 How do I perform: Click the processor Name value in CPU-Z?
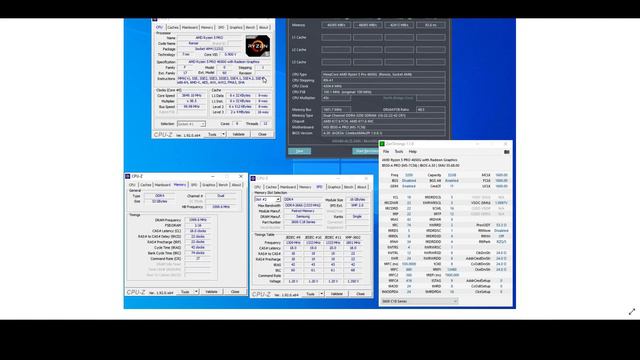pyautogui.click(x=209, y=38)
